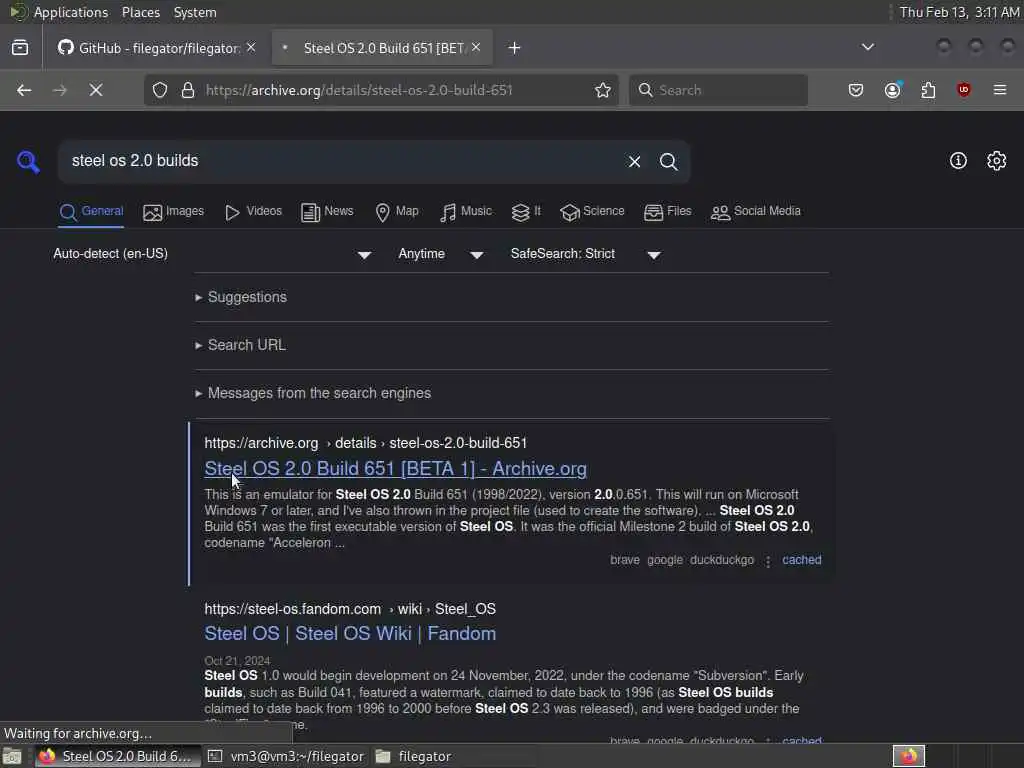Go back to the previous page

click(24, 90)
